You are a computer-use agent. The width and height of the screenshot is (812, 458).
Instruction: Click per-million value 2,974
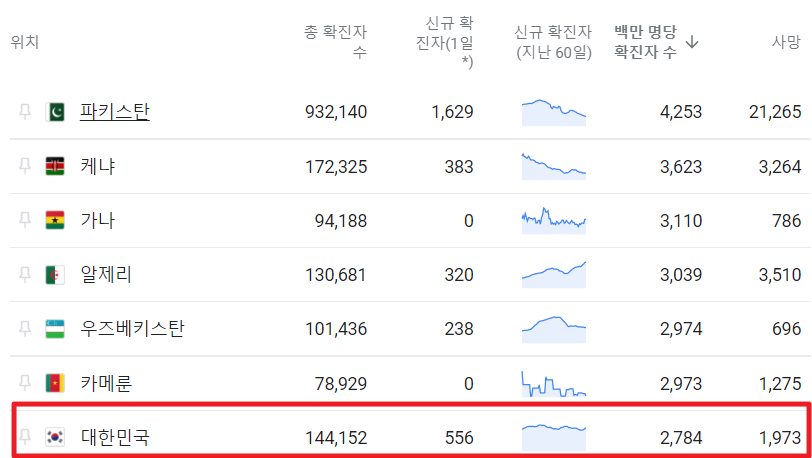[681, 329]
